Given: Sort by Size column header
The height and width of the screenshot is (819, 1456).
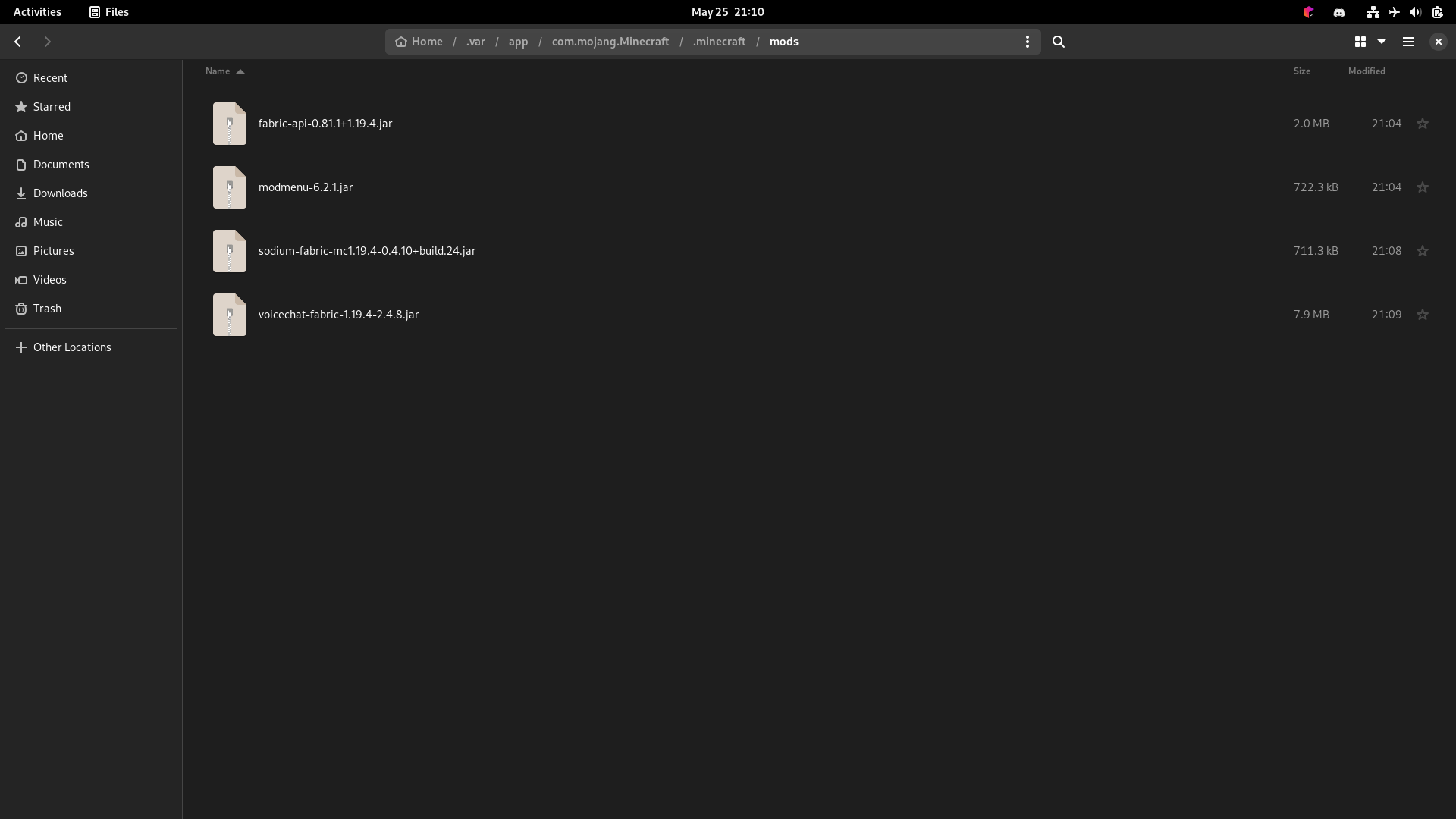Looking at the screenshot, I should pos(1301,71).
